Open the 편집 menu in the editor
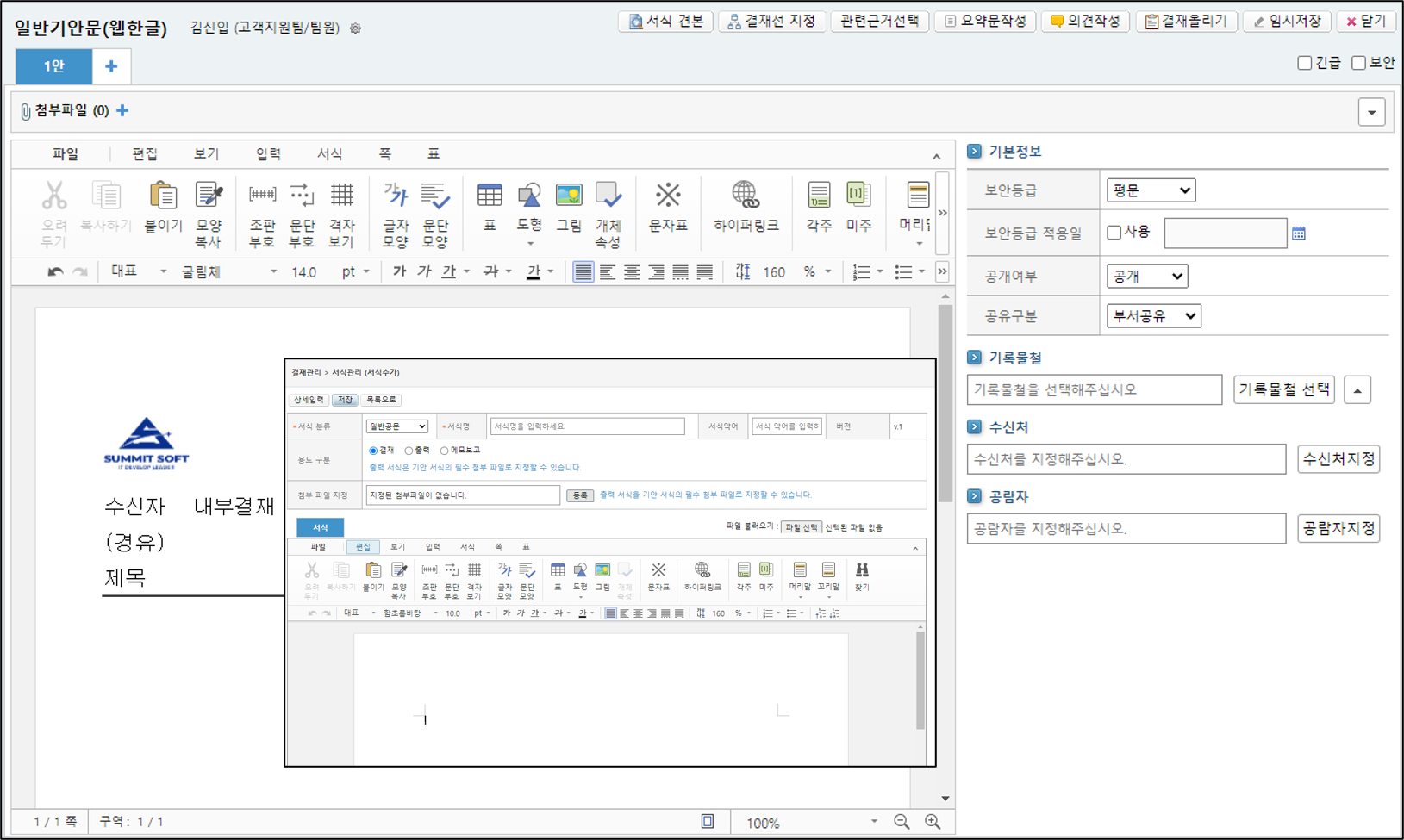 pos(145,154)
